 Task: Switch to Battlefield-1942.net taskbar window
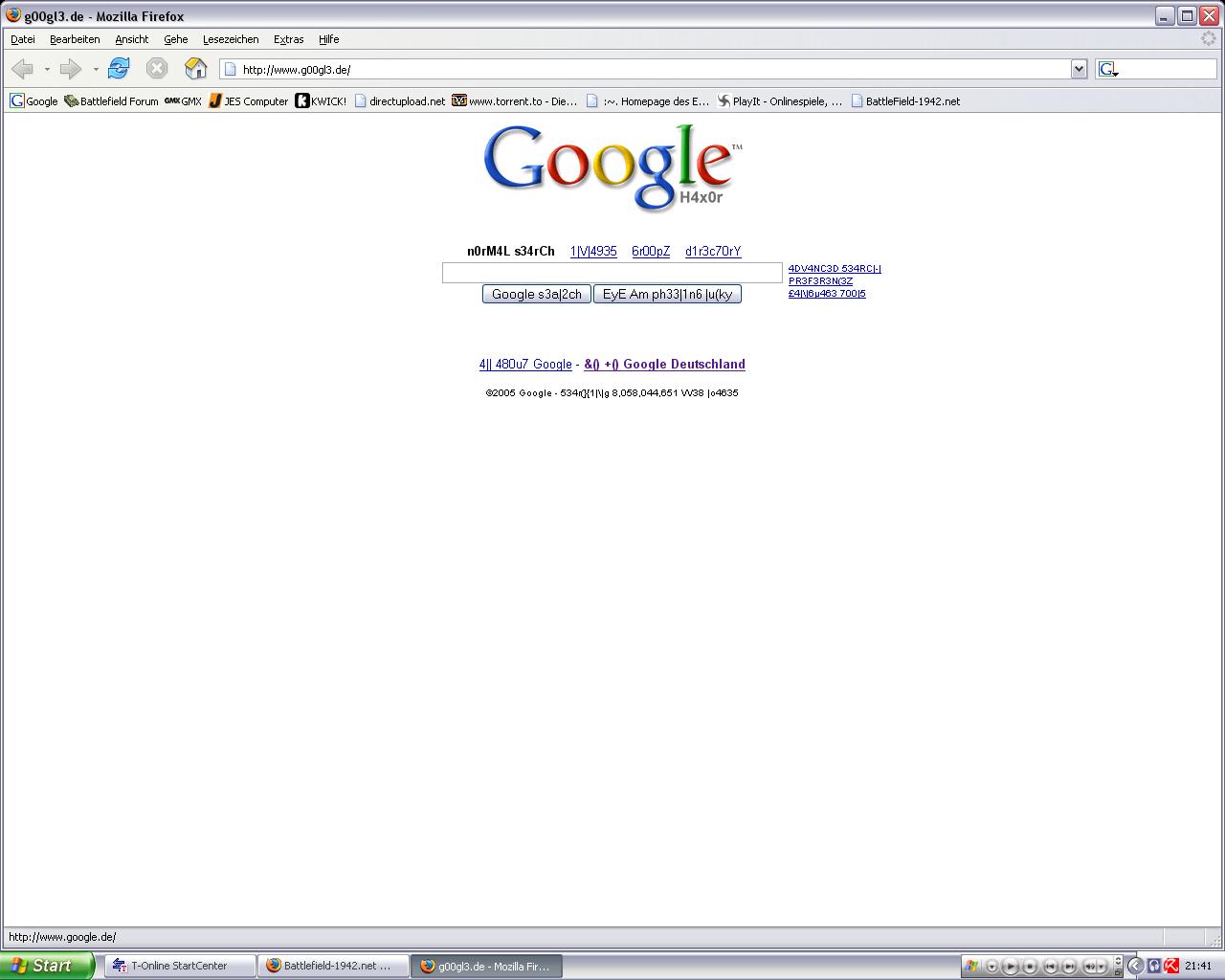tap(333, 966)
